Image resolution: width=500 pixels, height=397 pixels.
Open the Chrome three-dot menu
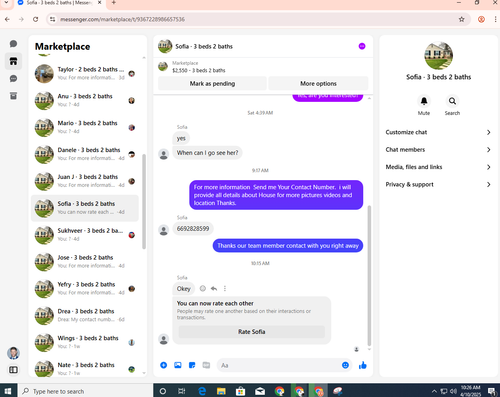pyautogui.click(x=496, y=19)
